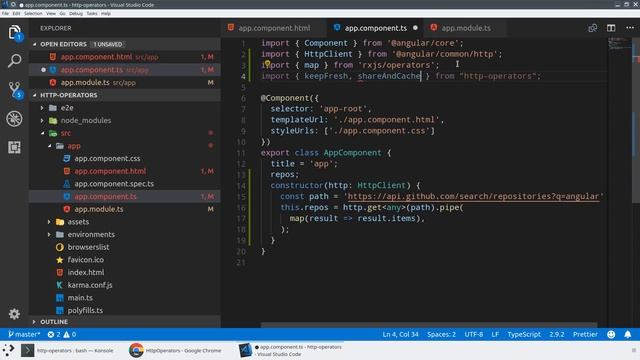This screenshot has height=360, width=640.
Task: Change encoding via UTF-8
Action: 473,334
